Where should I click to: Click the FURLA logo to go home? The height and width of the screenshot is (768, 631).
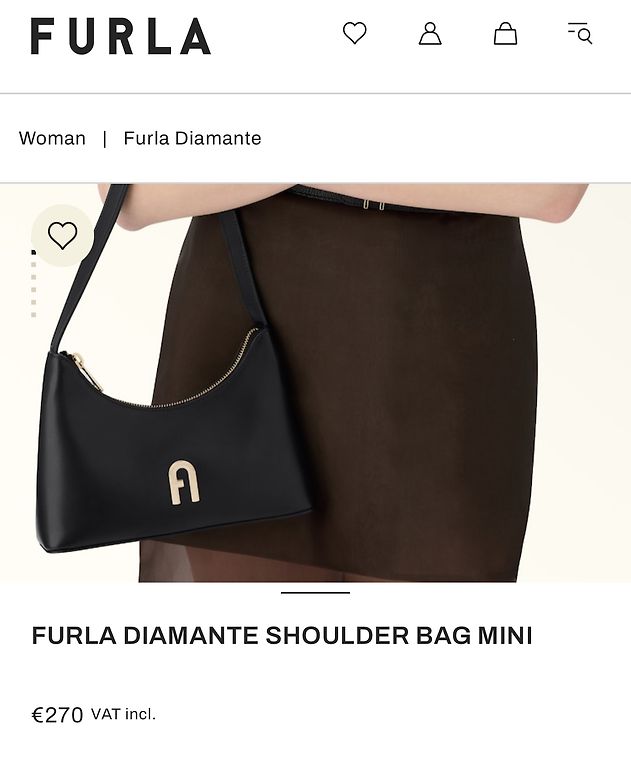(x=121, y=36)
